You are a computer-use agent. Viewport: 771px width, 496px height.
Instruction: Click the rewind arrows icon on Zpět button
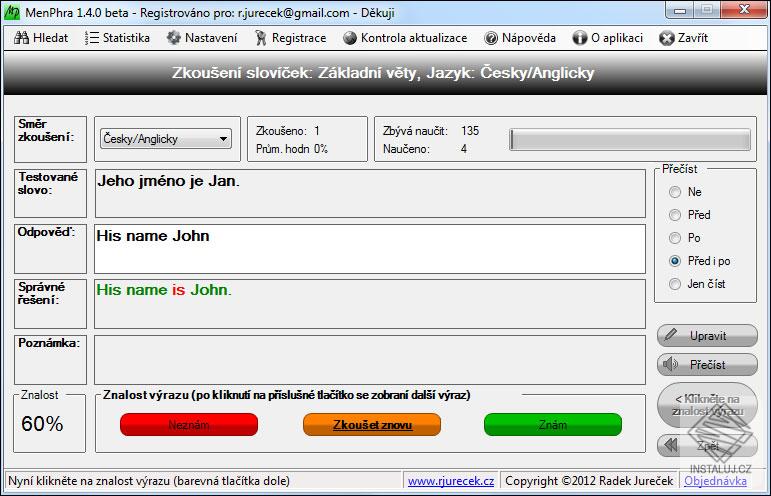tap(671, 445)
